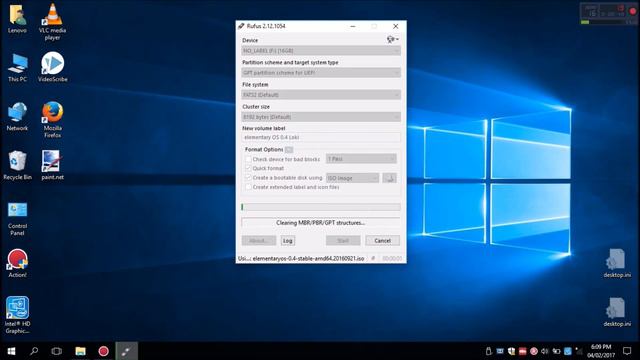Viewport: 640px width, 360px height.
Task: Toggle Check device for bad blocks
Action: [x=248, y=159]
